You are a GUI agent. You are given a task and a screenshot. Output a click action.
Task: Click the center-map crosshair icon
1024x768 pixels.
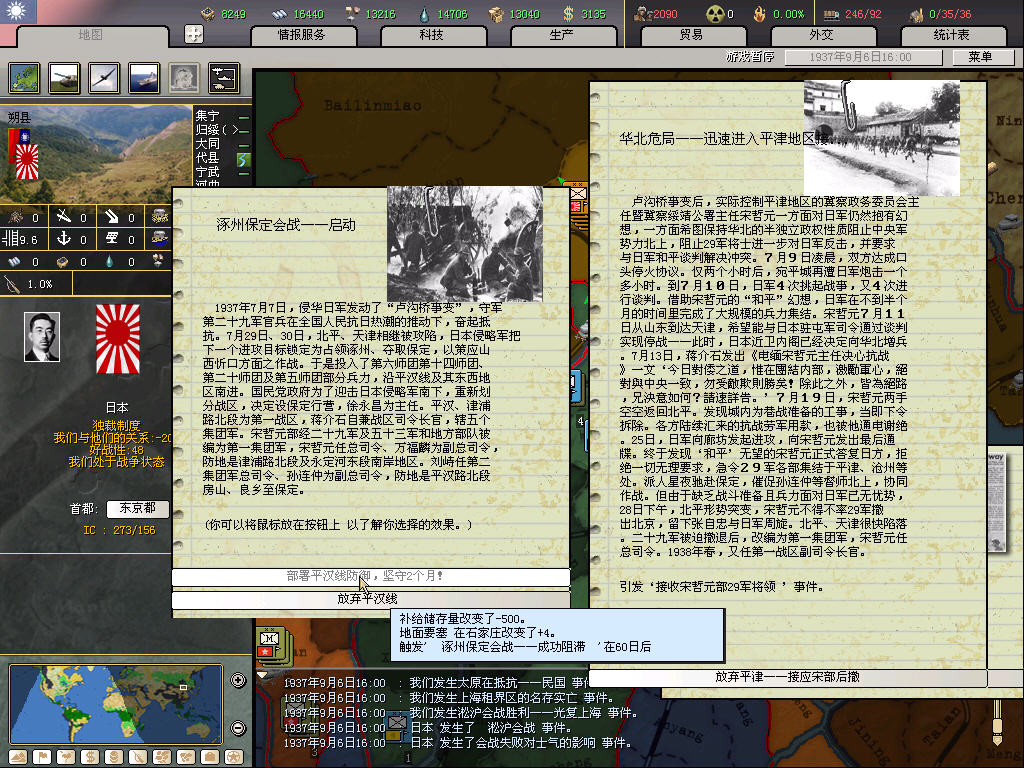click(194, 34)
